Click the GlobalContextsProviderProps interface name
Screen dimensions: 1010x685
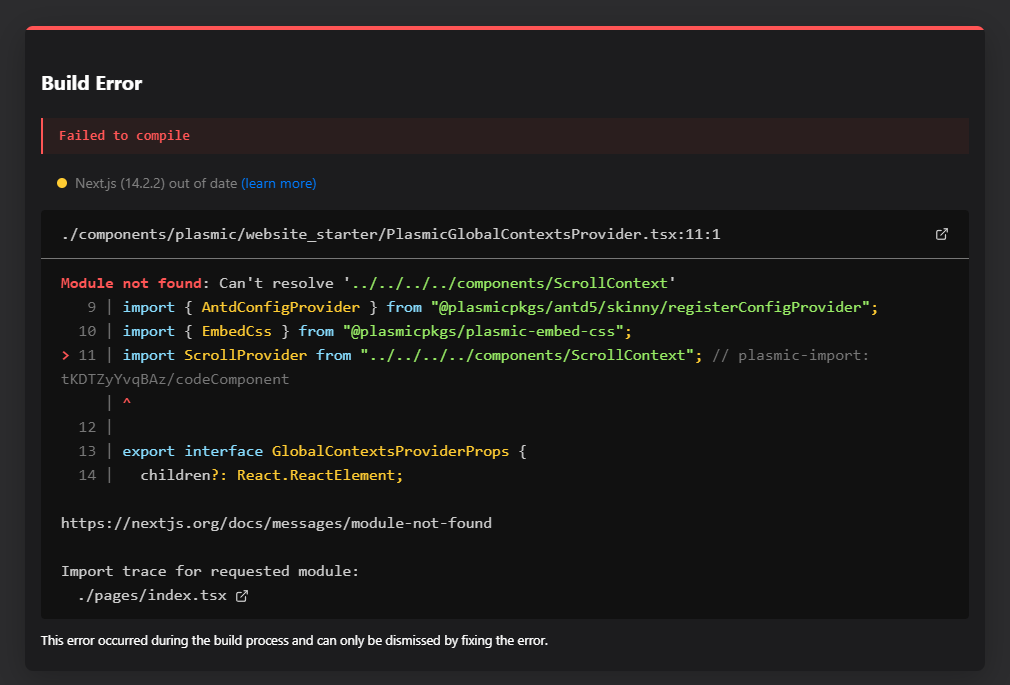coord(390,451)
